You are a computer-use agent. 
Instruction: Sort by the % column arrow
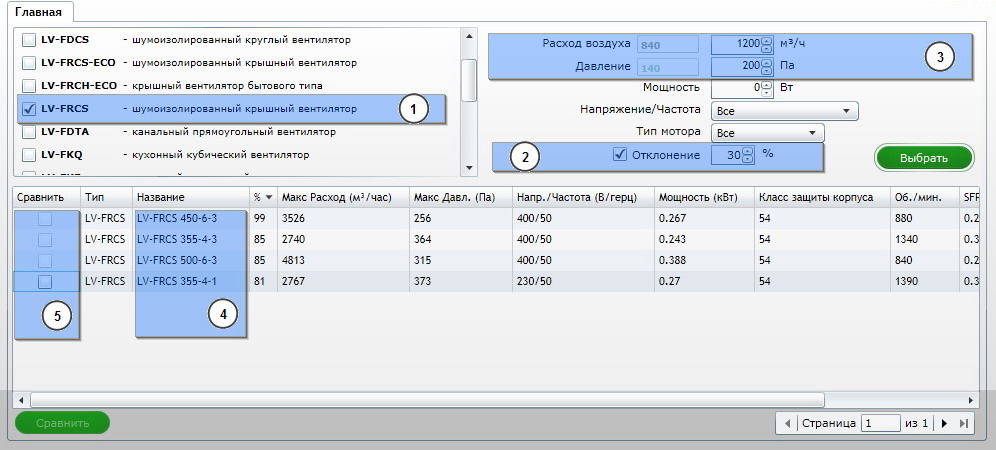pyautogui.click(x=268, y=198)
